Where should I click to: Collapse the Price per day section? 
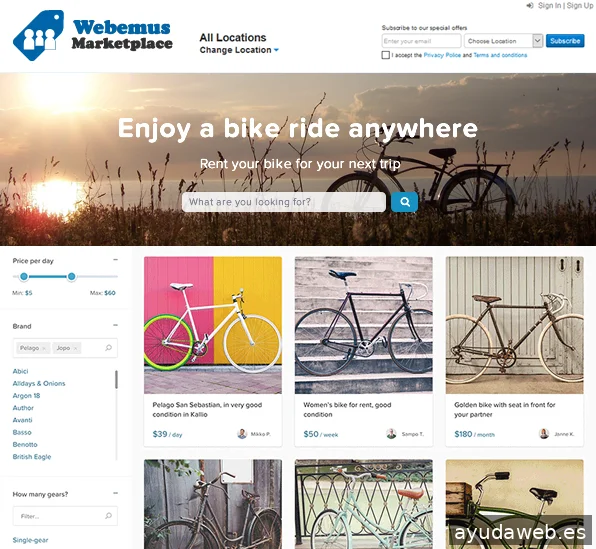[116, 260]
